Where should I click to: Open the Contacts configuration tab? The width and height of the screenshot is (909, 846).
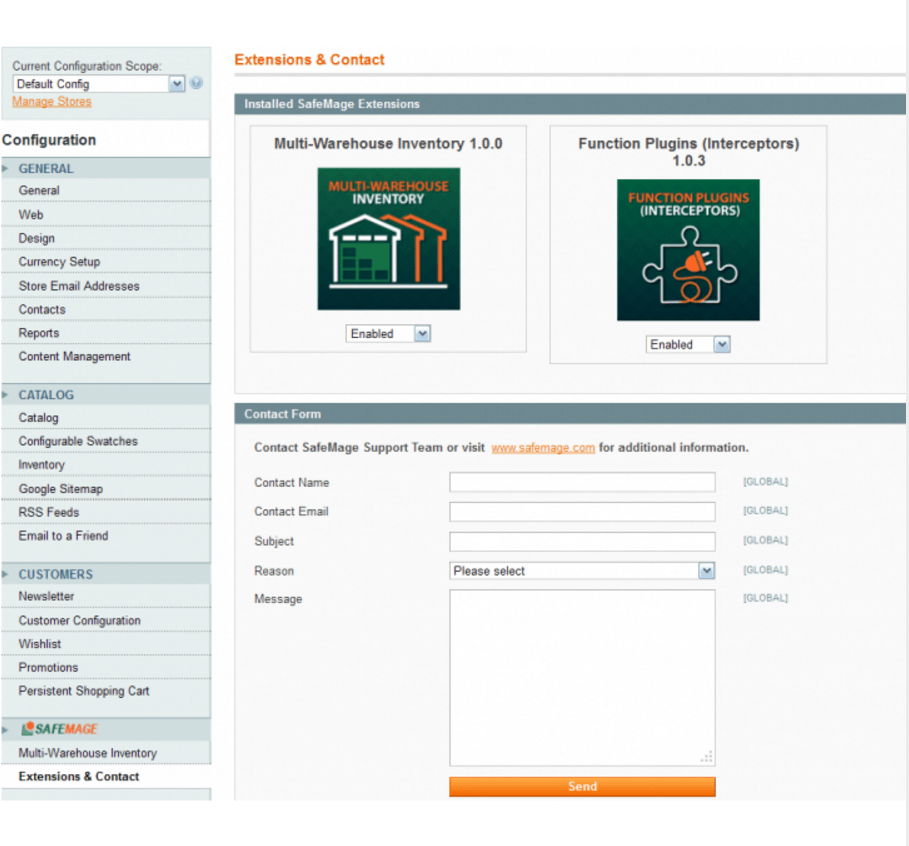pyautogui.click(x=106, y=309)
